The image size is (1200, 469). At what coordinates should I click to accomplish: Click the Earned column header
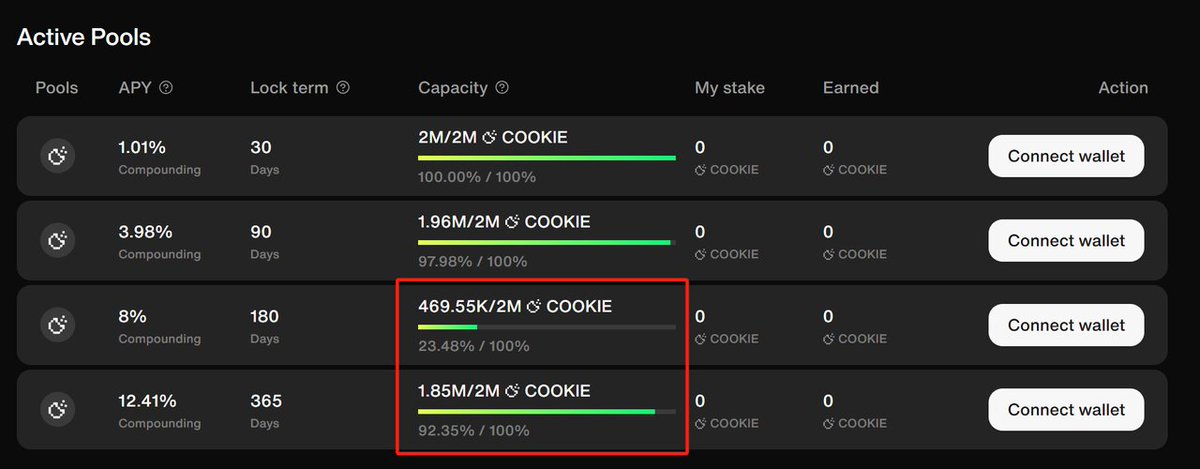[851, 88]
